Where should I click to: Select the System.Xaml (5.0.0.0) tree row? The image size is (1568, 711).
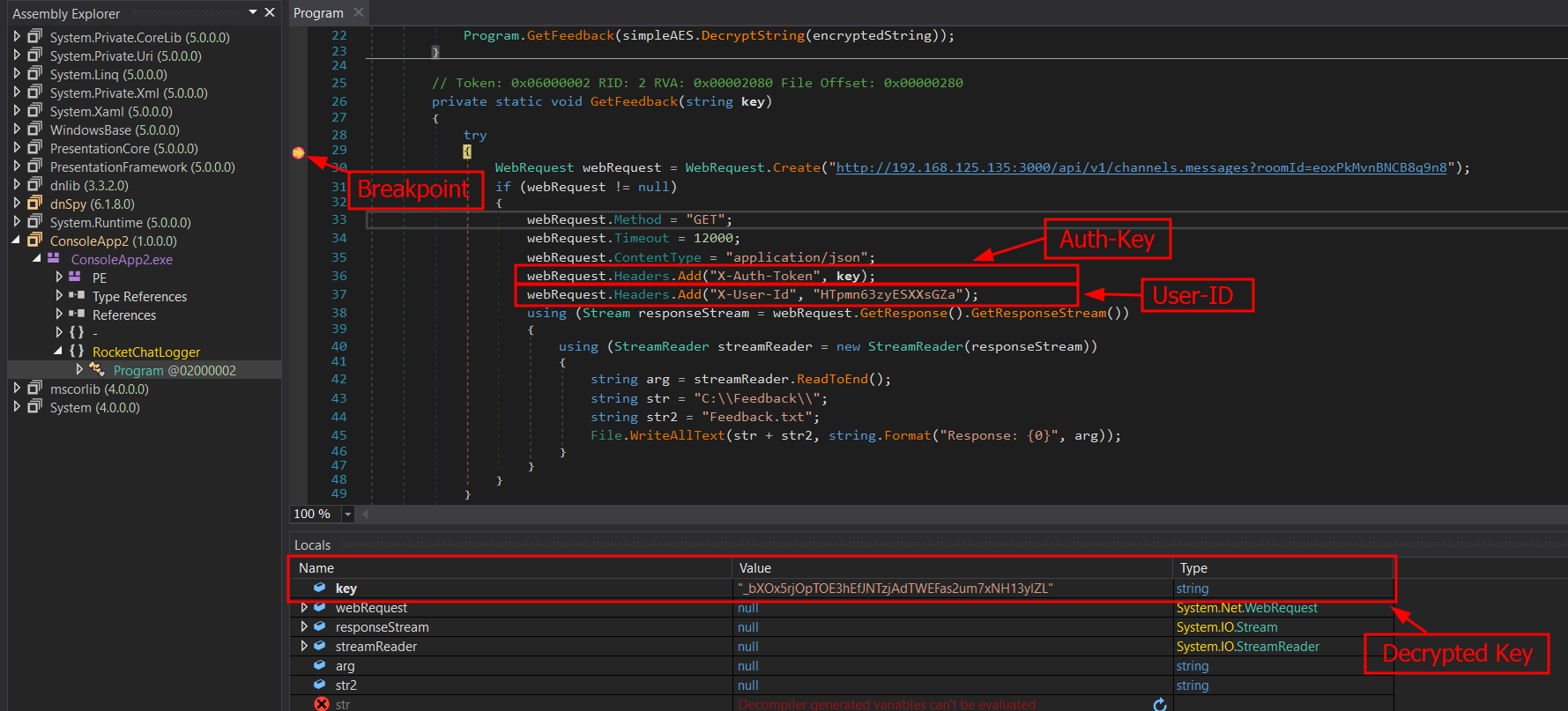click(x=111, y=111)
